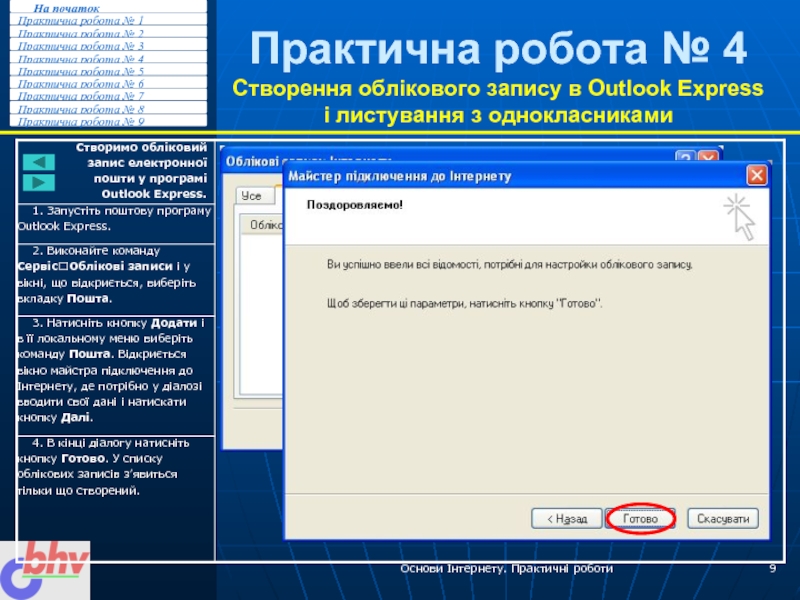Click the Поздоровляємо! heading text
Image resolution: width=800 pixels, height=600 pixels.
[355, 205]
